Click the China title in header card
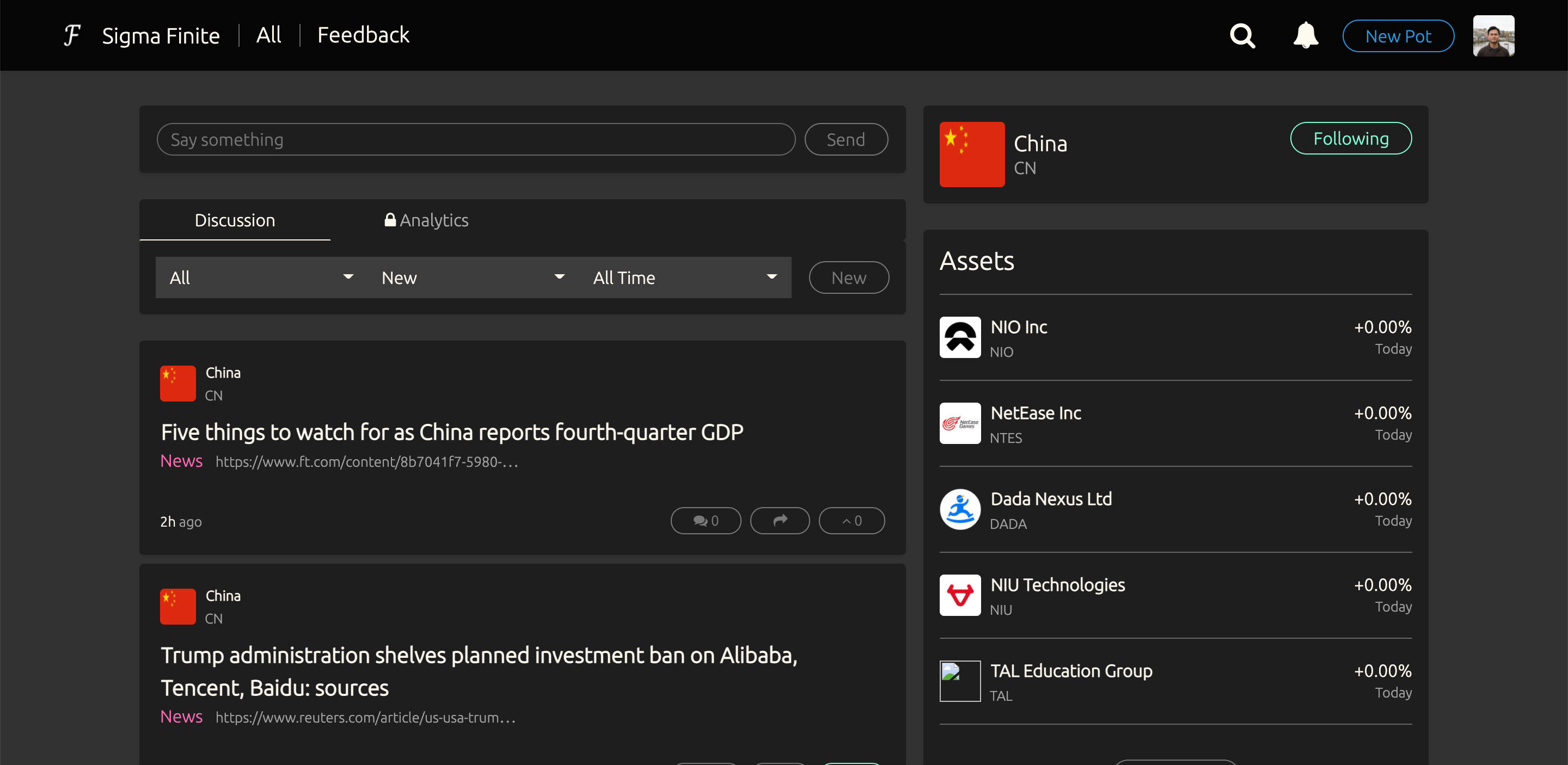The image size is (1568, 765). pos(1040,144)
